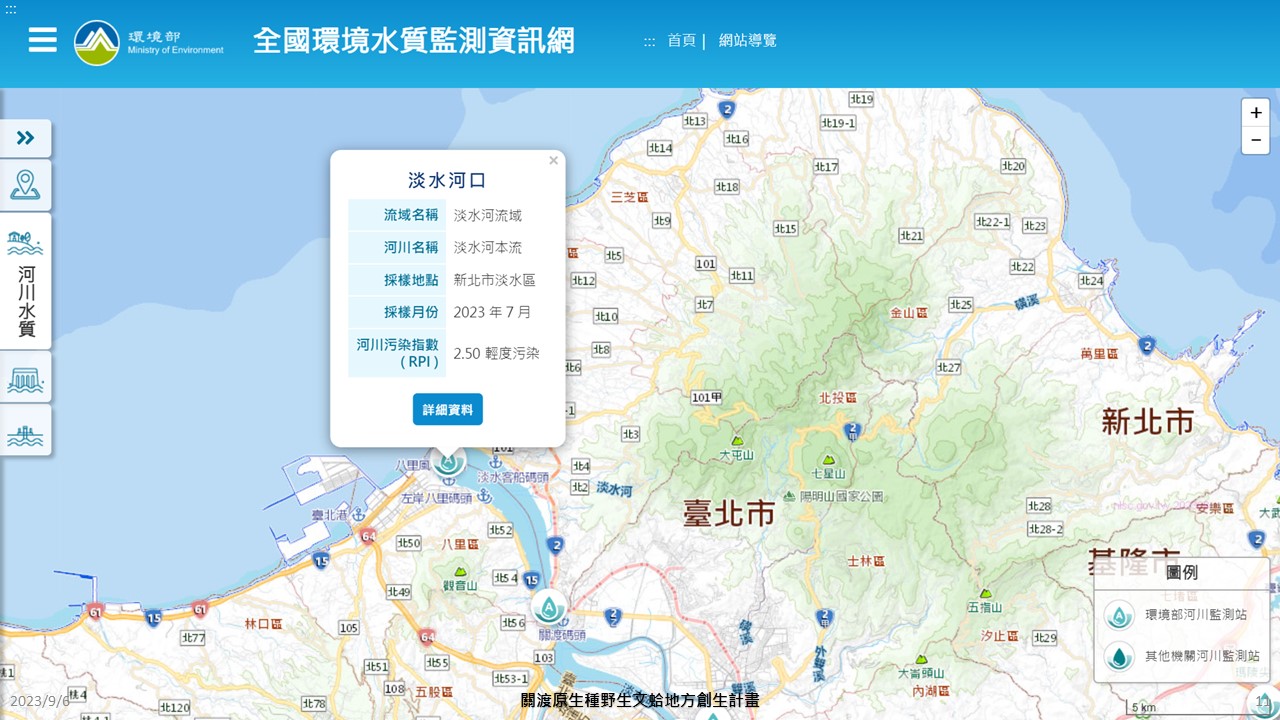Viewport: 1280px width, 720px height.
Task: Click the 淡水河口 popup title
Action: click(x=447, y=181)
